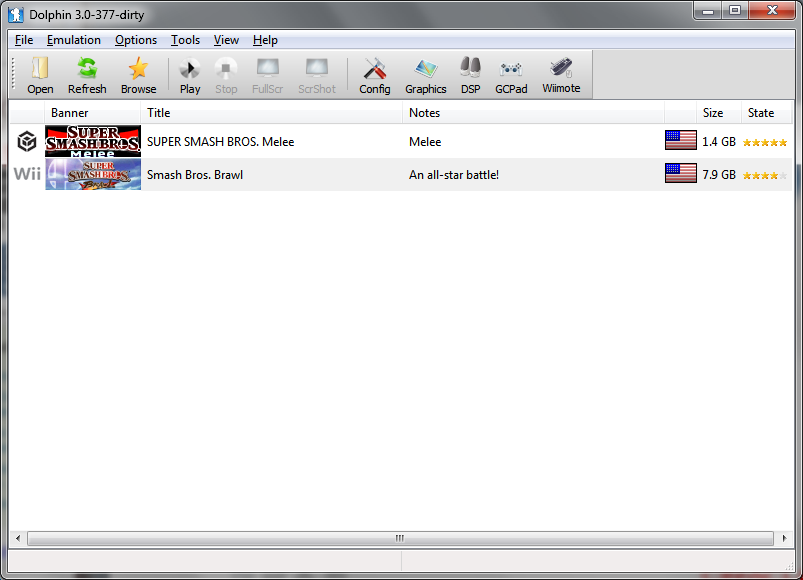Open the Emulation menu

click(74, 40)
